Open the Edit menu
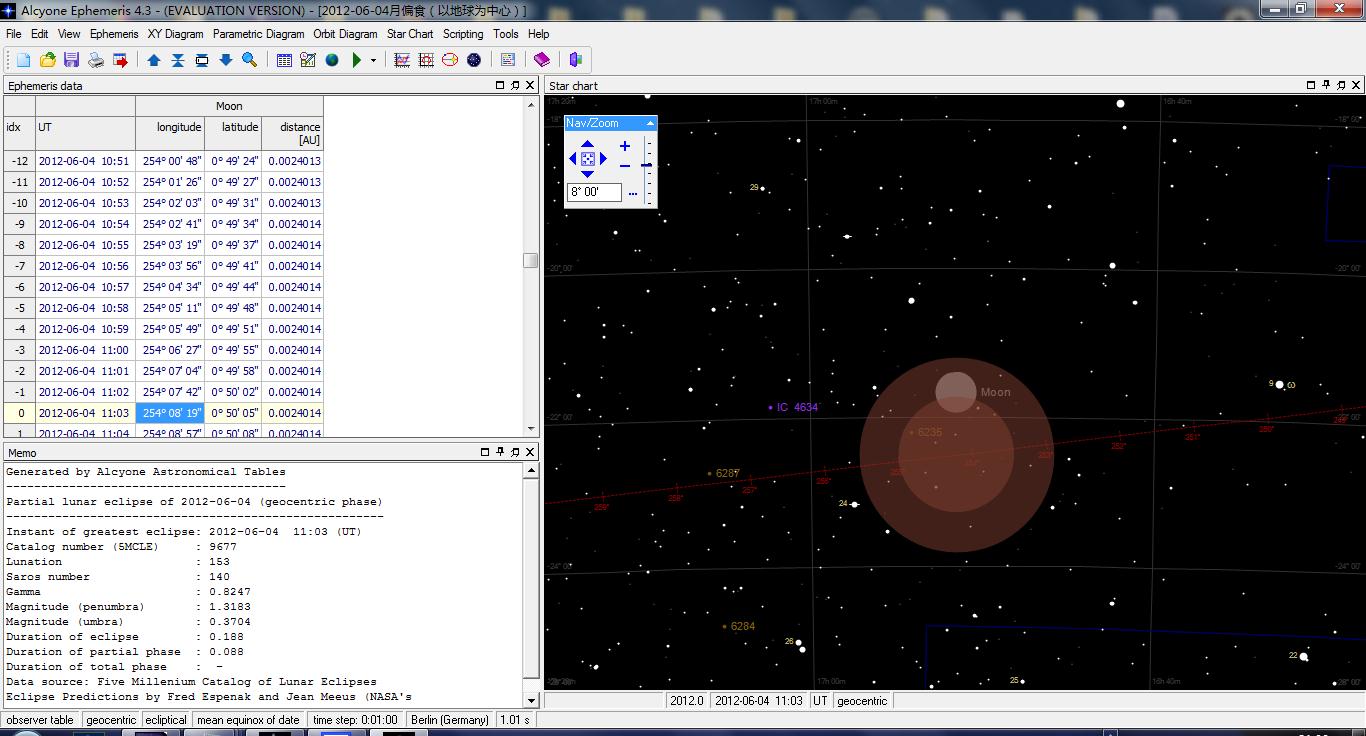 [x=40, y=34]
